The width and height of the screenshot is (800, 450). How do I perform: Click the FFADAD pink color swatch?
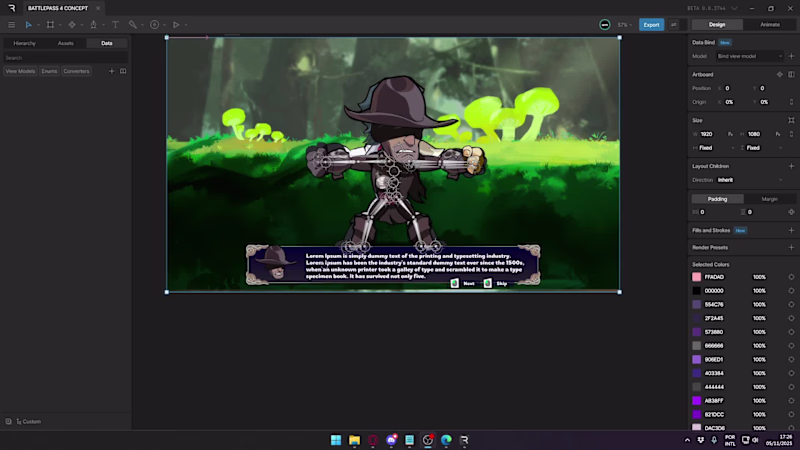[x=696, y=277]
